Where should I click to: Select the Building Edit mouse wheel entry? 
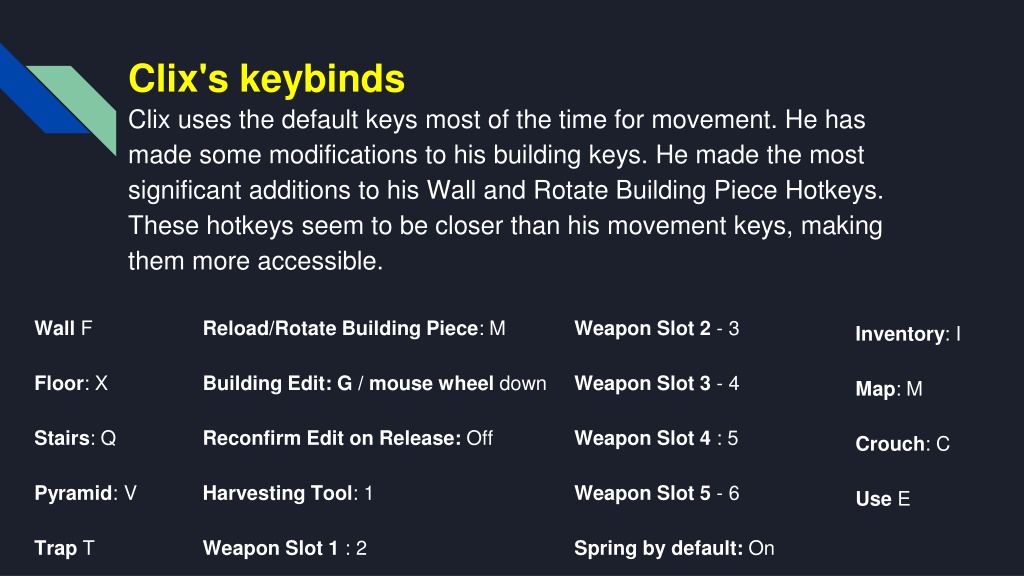(374, 383)
